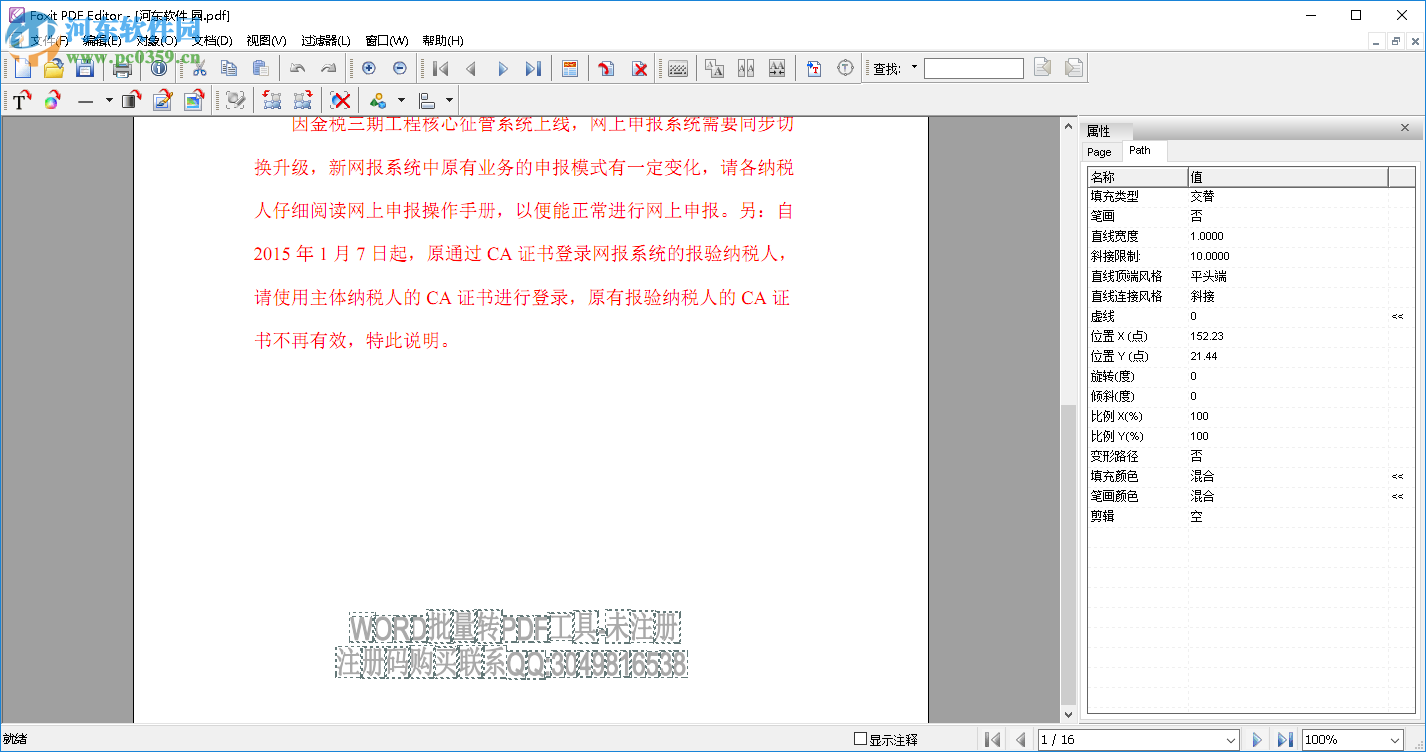Switch to the Page properties tab
The width and height of the screenshot is (1426, 752).
(x=1100, y=152)
